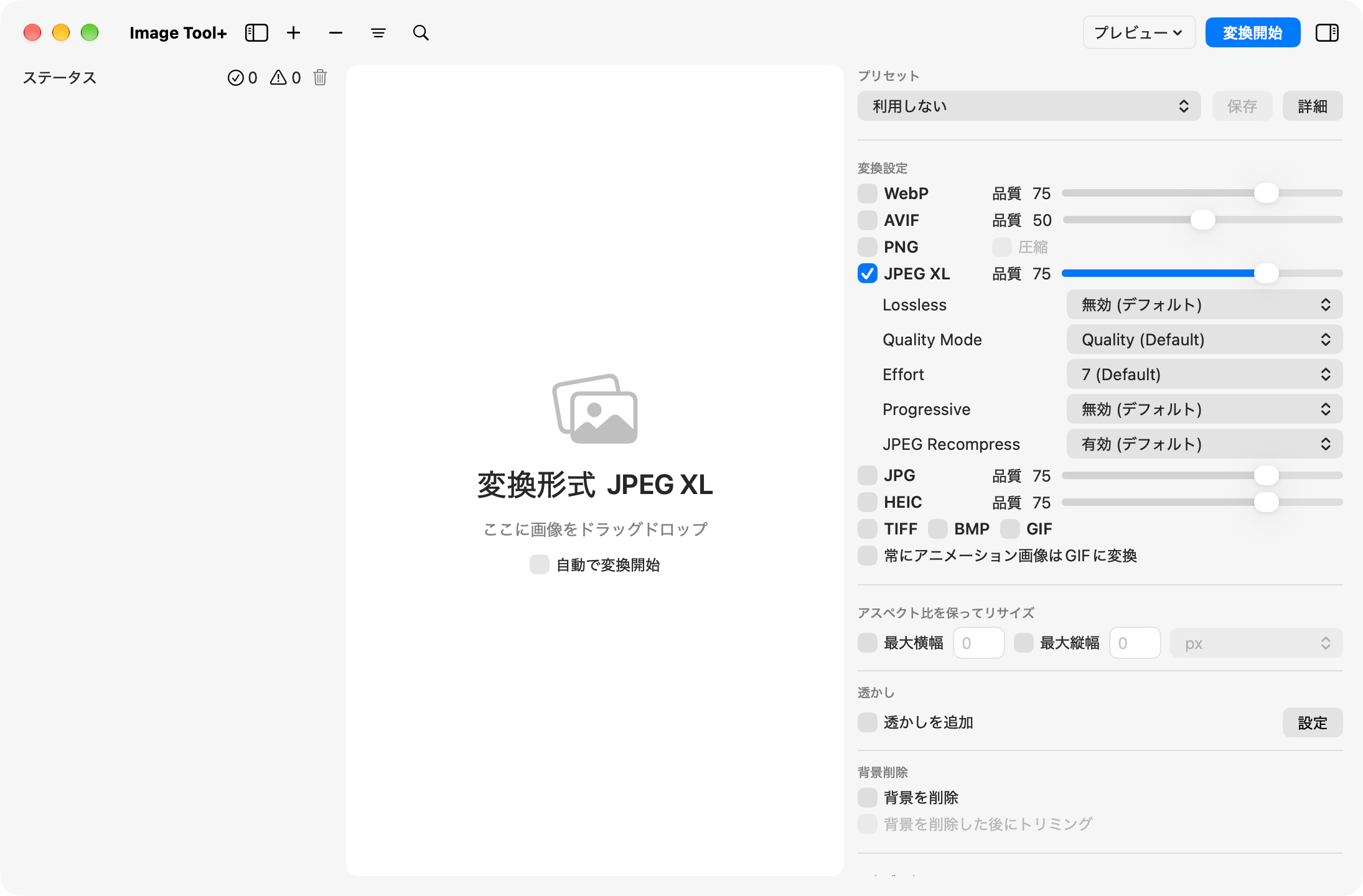Screen dimensions: 1363x896
Task: Click the 背景を削除した後にトリミング checkbox
Action: (868, 824)
